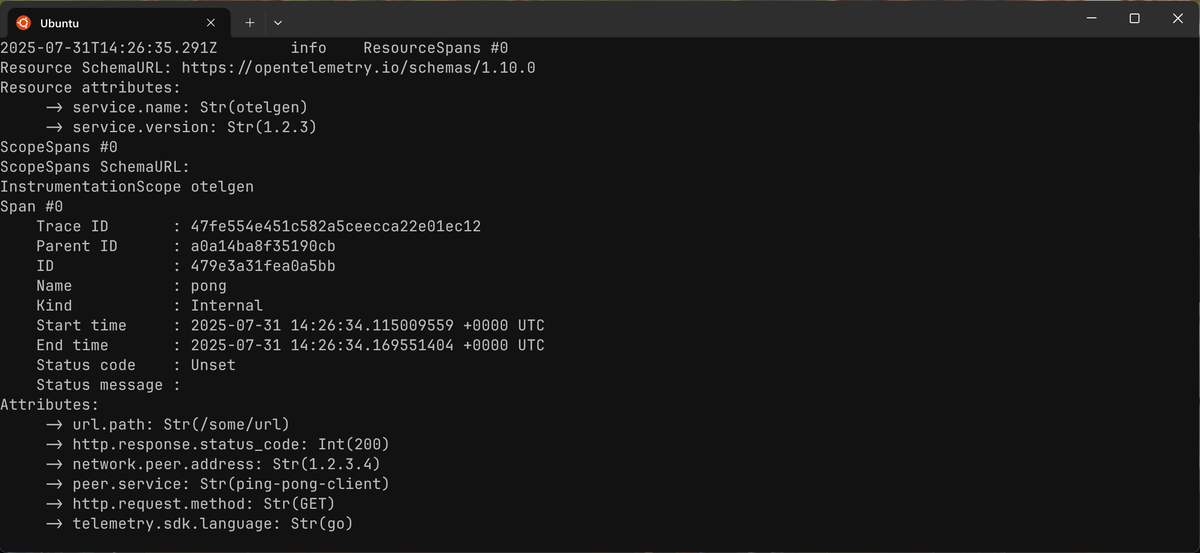This screenshot has height=553, width=1200.
Task: Maximize the terminal window
Action: 1134,19
